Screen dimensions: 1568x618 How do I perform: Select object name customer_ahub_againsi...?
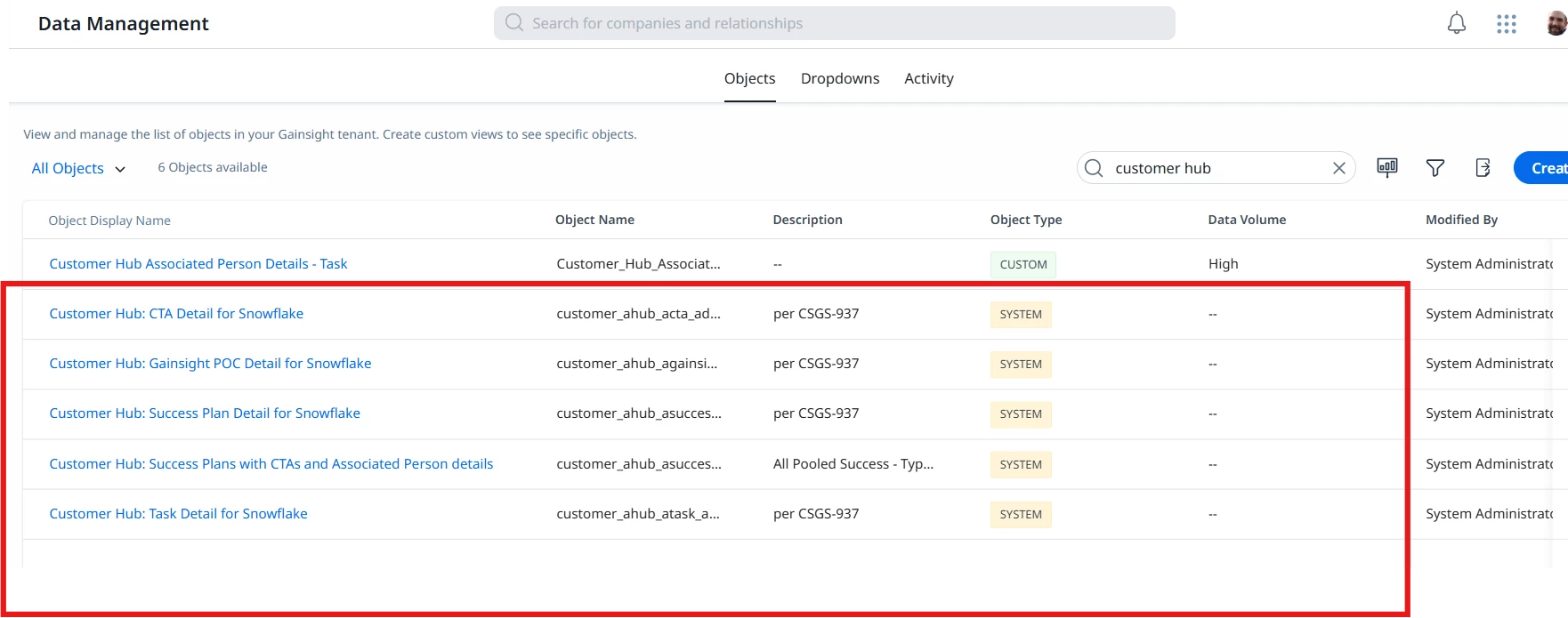click(x=636, y=364)
